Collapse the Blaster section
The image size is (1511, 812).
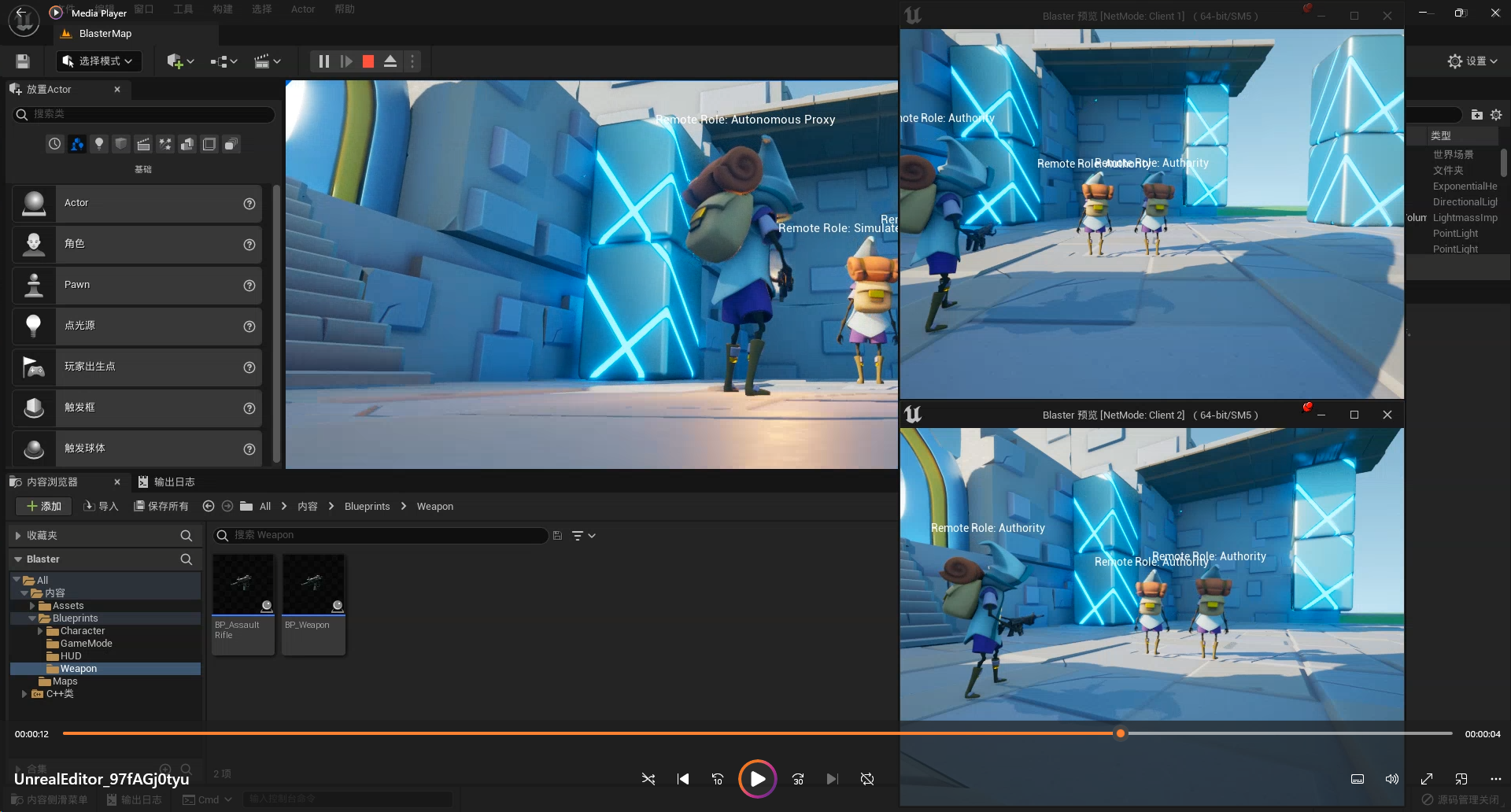(18, 559)
